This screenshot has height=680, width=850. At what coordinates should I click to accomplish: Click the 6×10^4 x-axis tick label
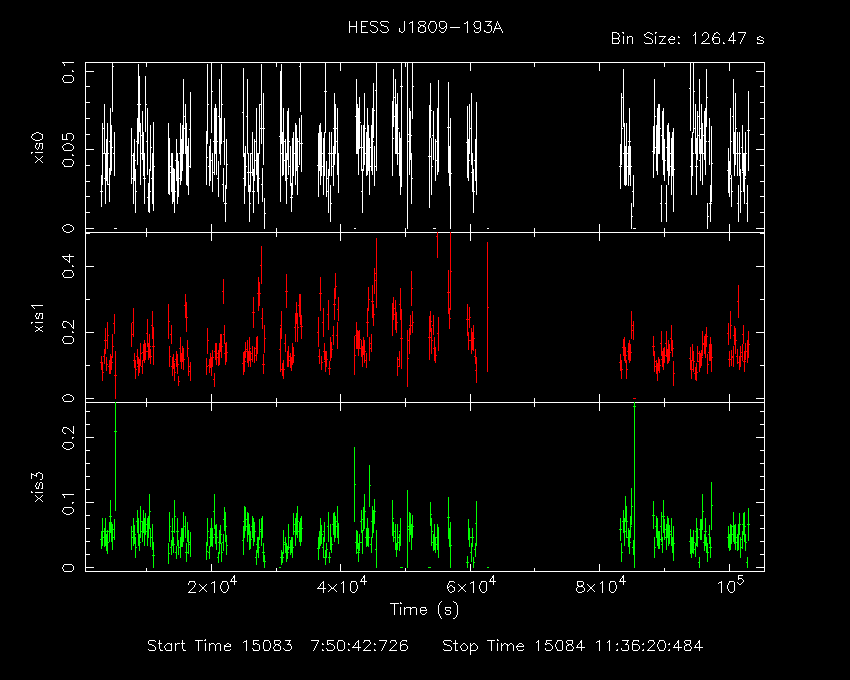471,586
